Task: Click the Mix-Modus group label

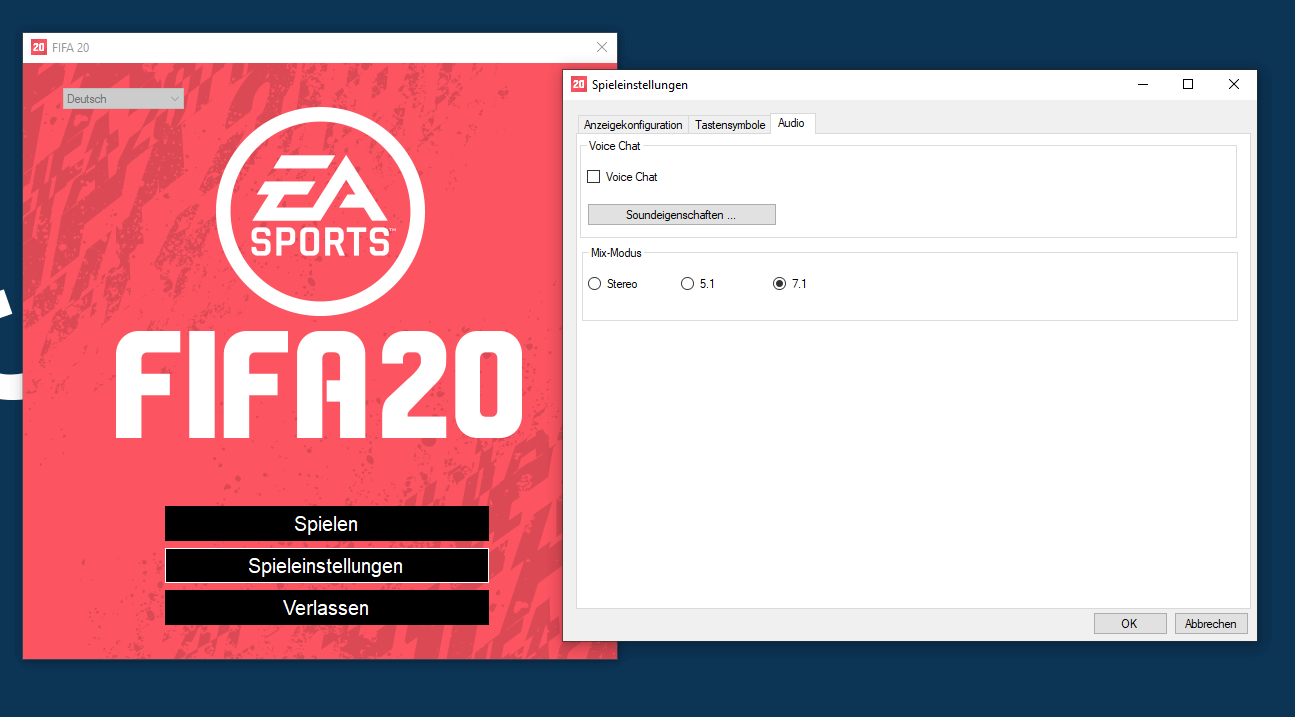Action: [616, 254]
